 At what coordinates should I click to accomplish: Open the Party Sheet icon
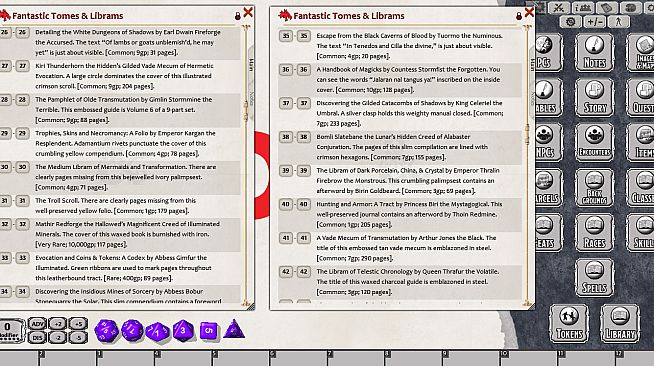583,8
